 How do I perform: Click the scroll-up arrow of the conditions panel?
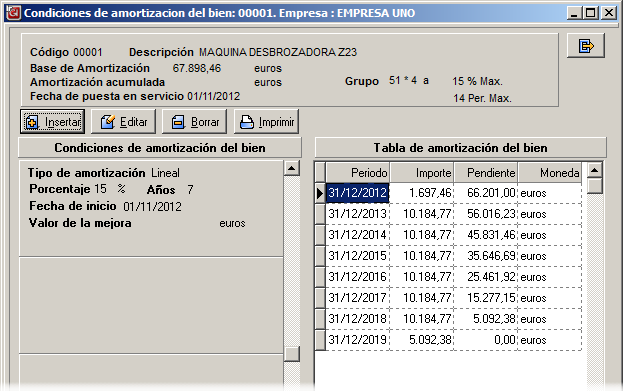point(292,168)
